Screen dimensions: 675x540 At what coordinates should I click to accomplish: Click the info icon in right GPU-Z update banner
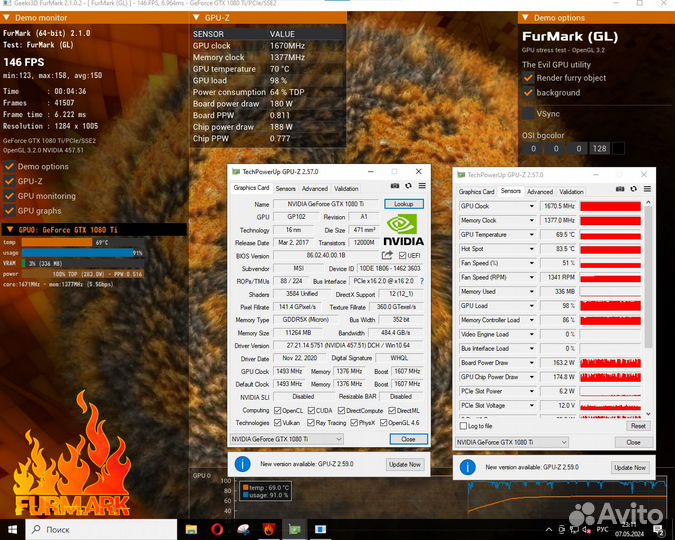click(x=468, y=467)
